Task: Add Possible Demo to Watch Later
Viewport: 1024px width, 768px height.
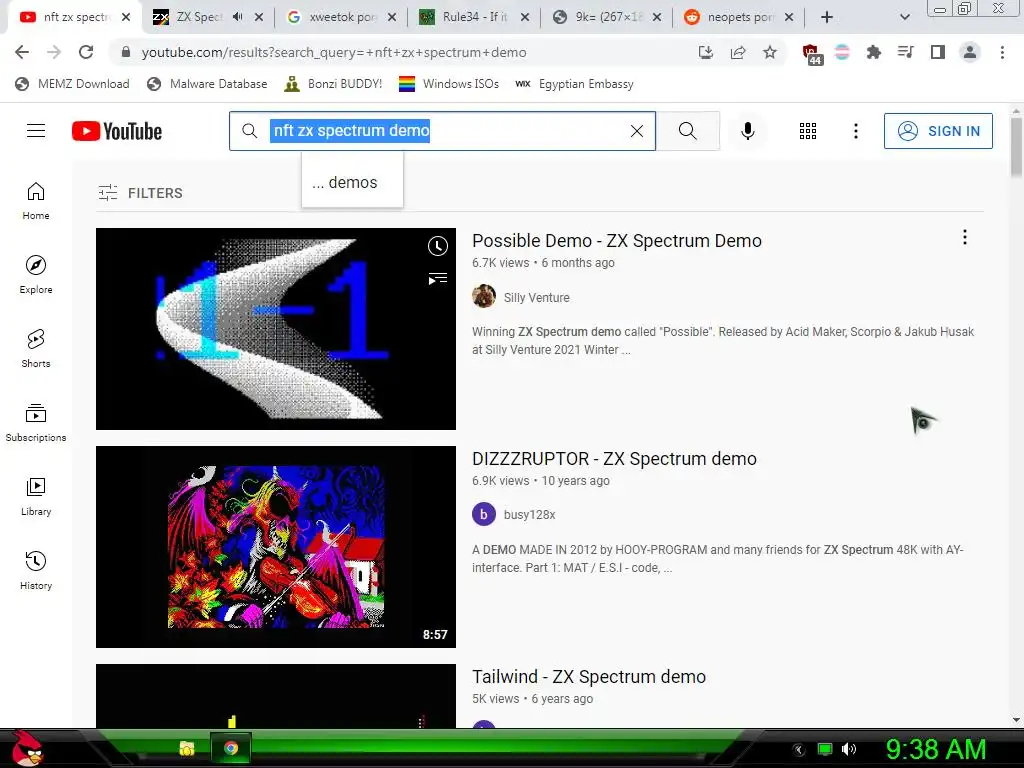Action: (x=438, y=246)
